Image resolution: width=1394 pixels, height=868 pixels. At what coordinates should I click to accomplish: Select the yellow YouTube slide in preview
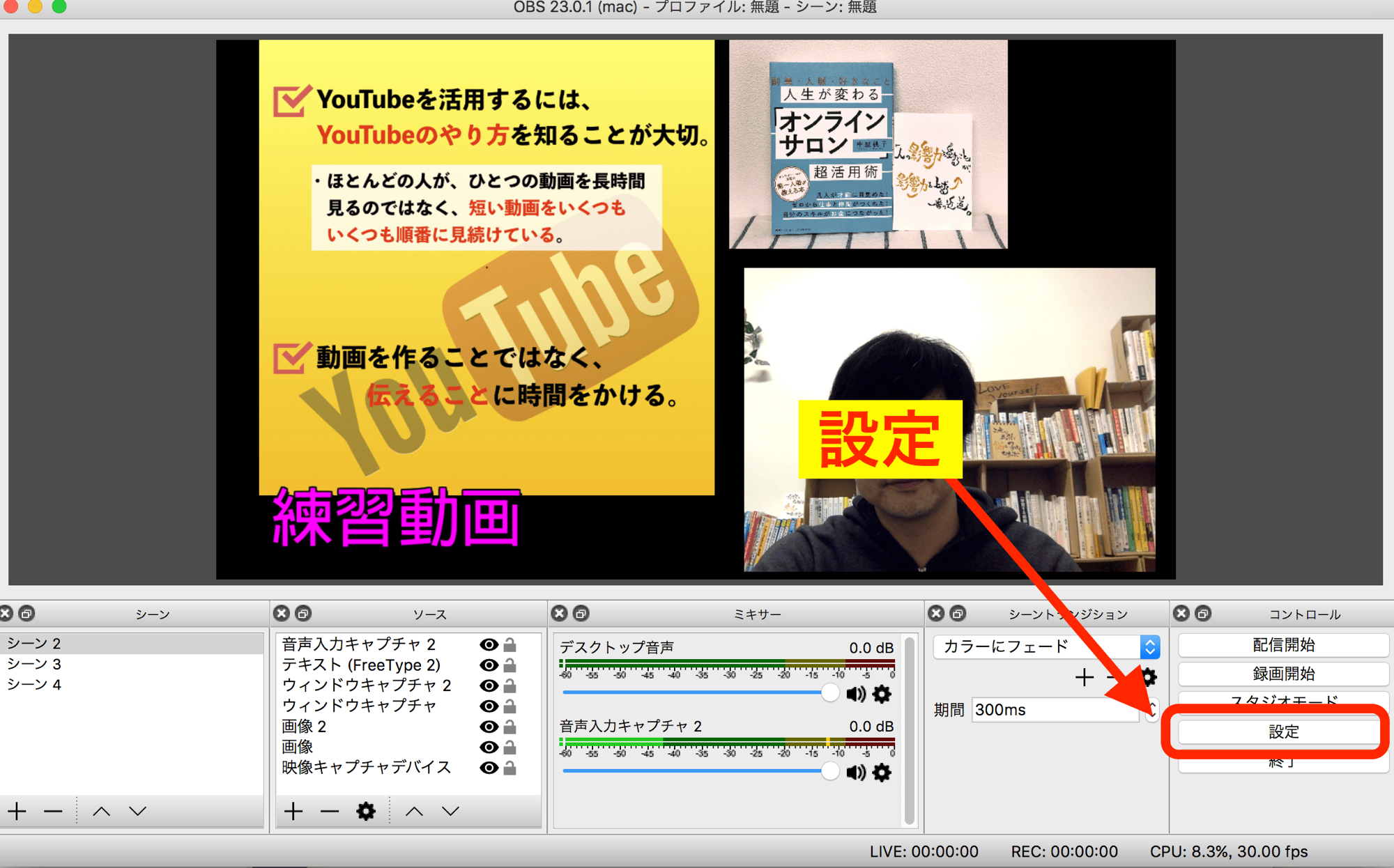(487, 268)
